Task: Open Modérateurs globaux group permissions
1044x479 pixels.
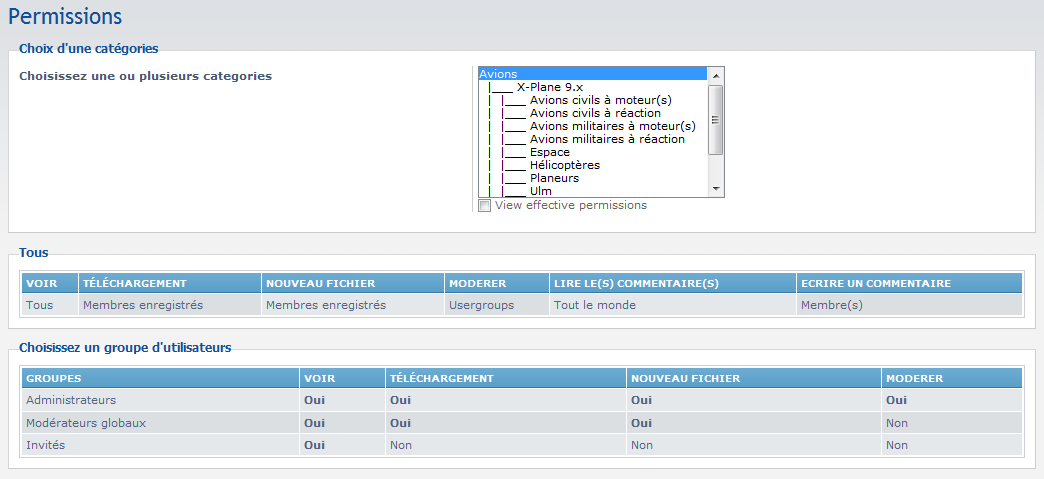Action: click(86, 423)
